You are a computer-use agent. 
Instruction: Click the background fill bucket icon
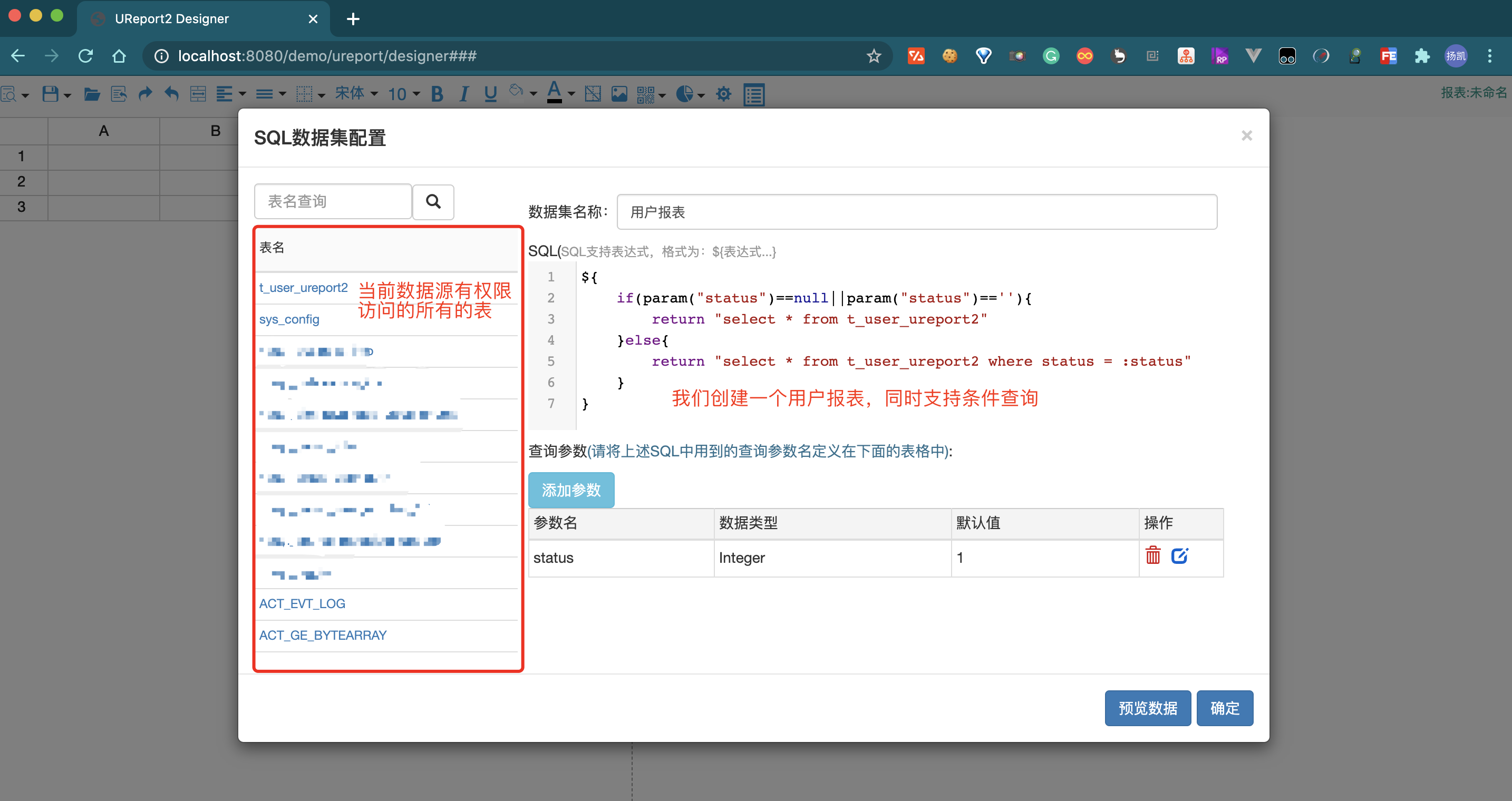point(517,92)
